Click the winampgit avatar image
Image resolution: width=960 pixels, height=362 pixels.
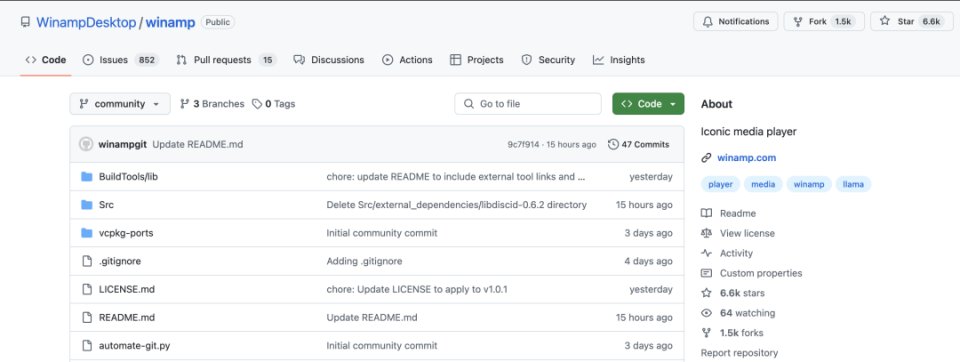86,145
